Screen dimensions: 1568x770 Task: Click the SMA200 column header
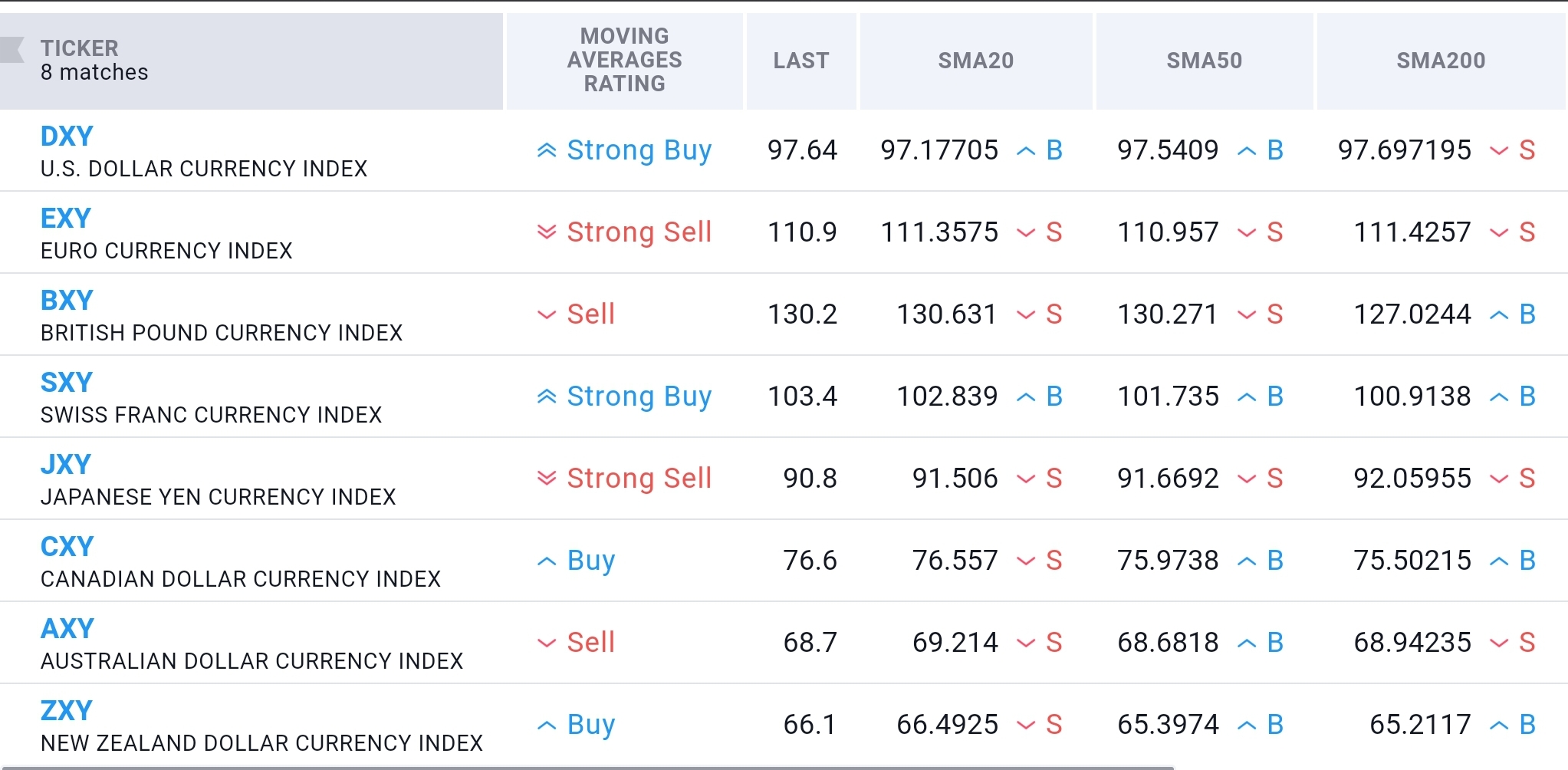click(1441, 61)
